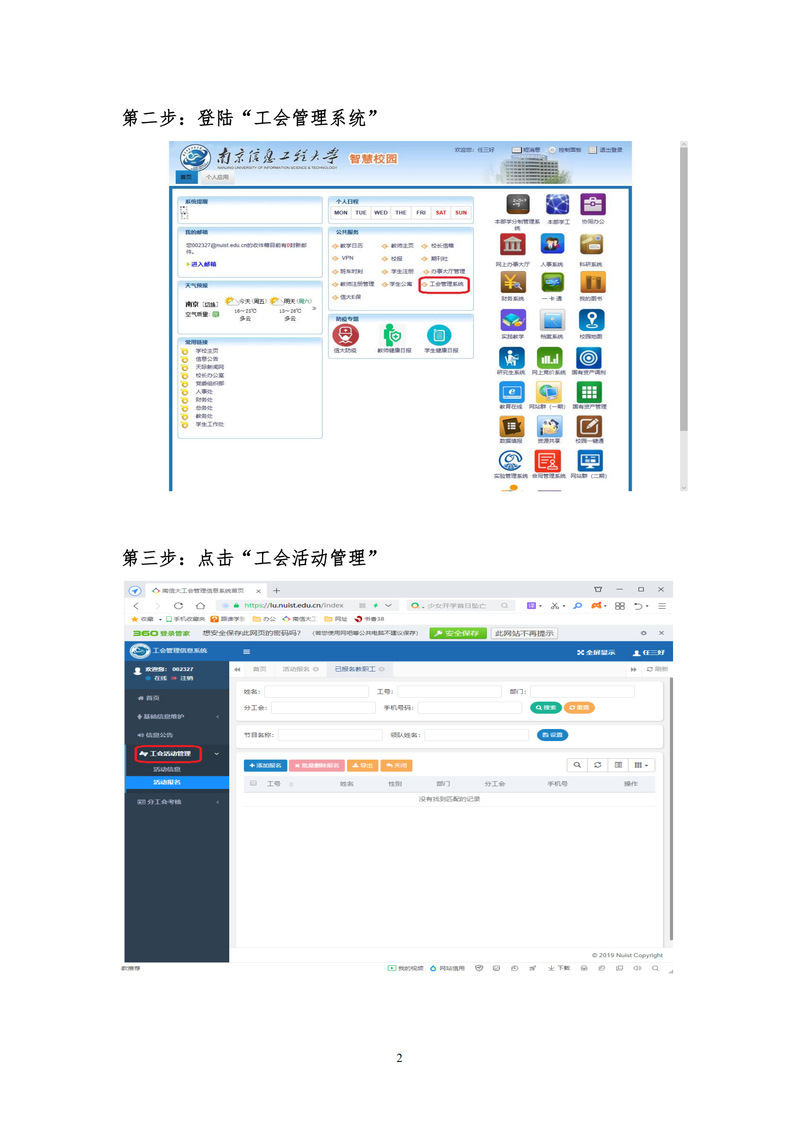Open the 网上办事大厅 service hall icon
This screenshot has height=1131, width=799.
pyautogui.click(x=512, y=245)
